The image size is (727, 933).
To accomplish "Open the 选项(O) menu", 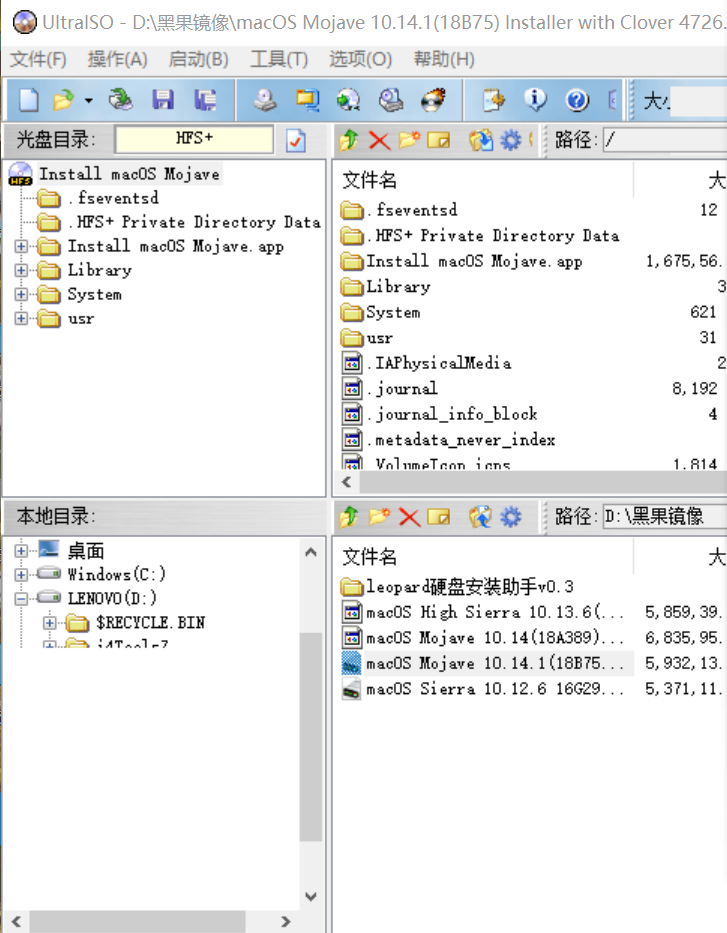I will (x=361, y=59).
